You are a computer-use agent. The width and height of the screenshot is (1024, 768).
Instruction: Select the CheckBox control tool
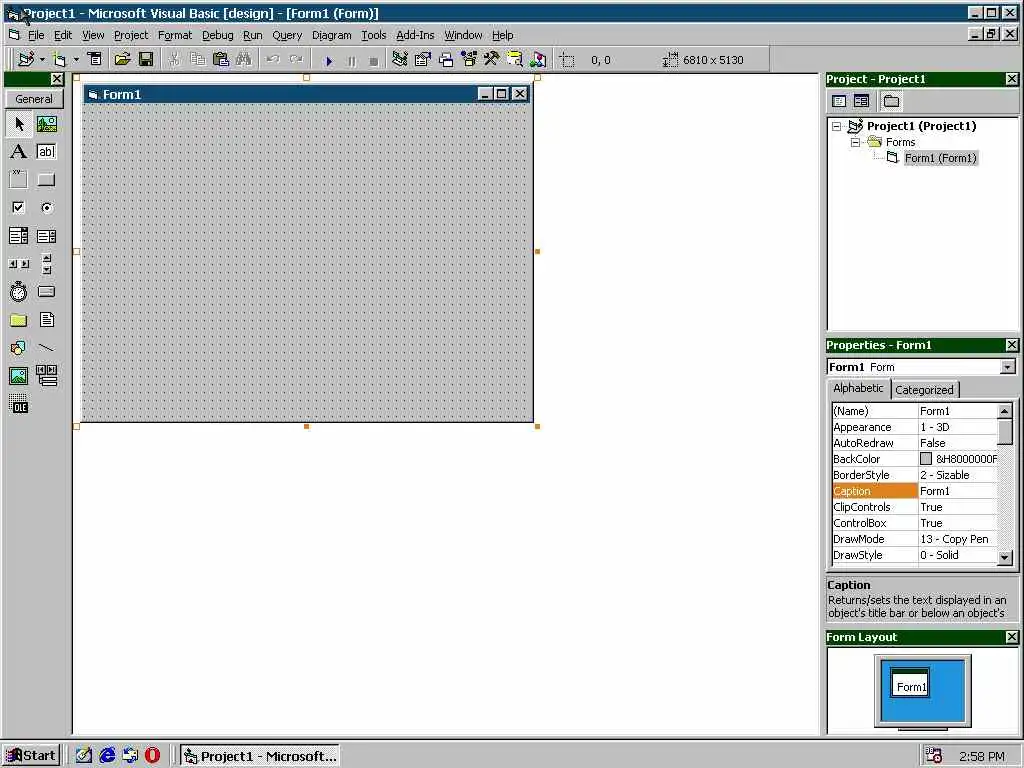[19, 208]
